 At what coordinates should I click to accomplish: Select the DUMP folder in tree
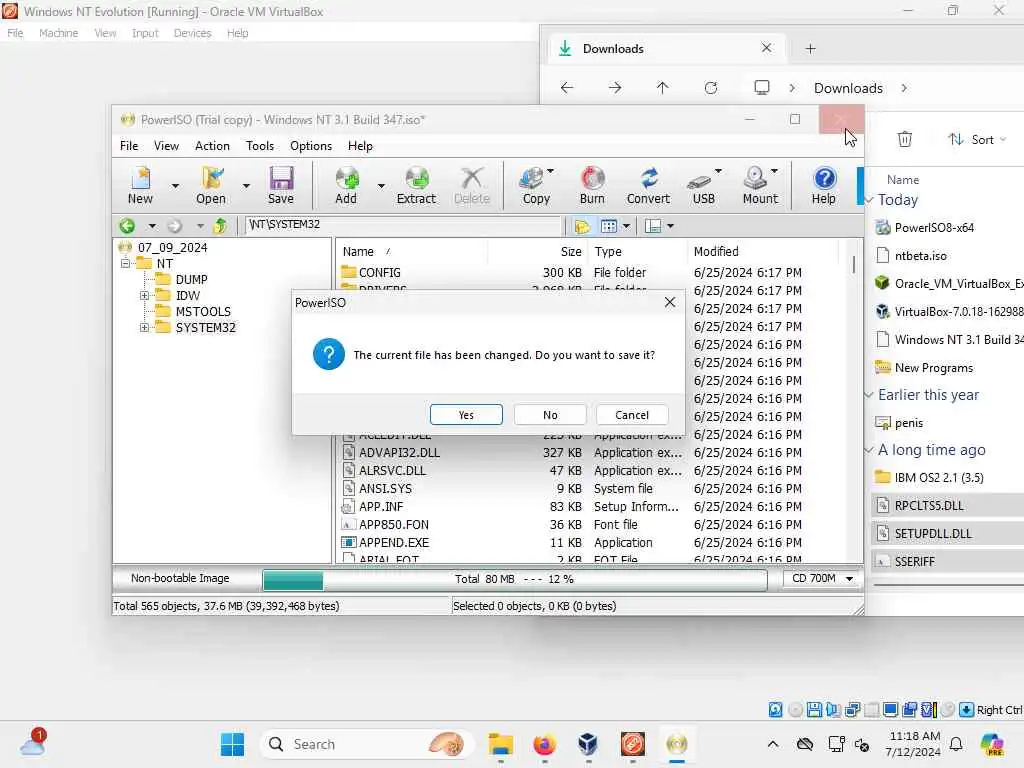click(x=191, y=280)
